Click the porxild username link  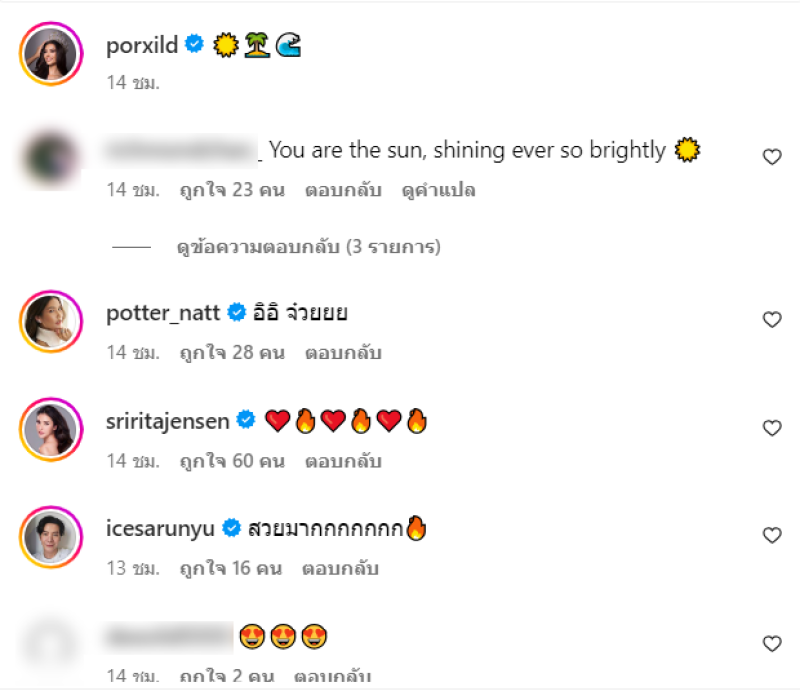(142, 45)
